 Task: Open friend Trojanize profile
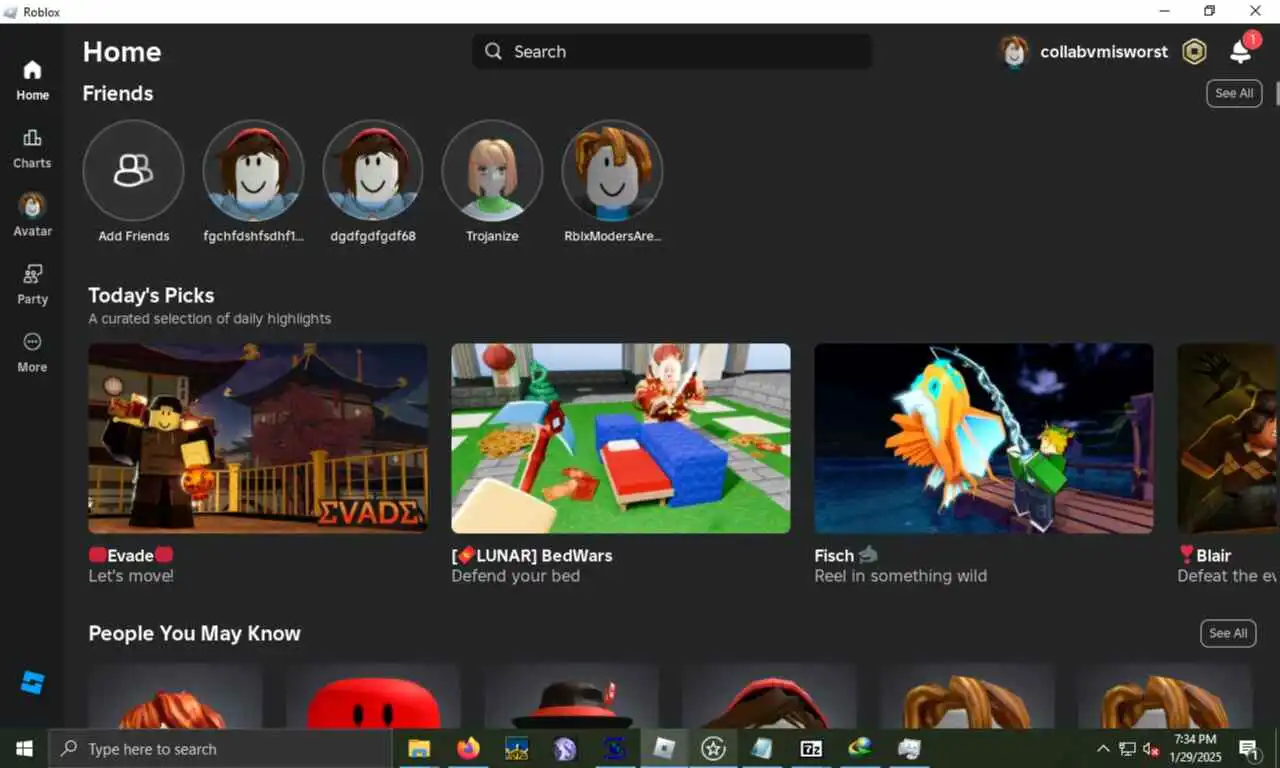(492, 170)
